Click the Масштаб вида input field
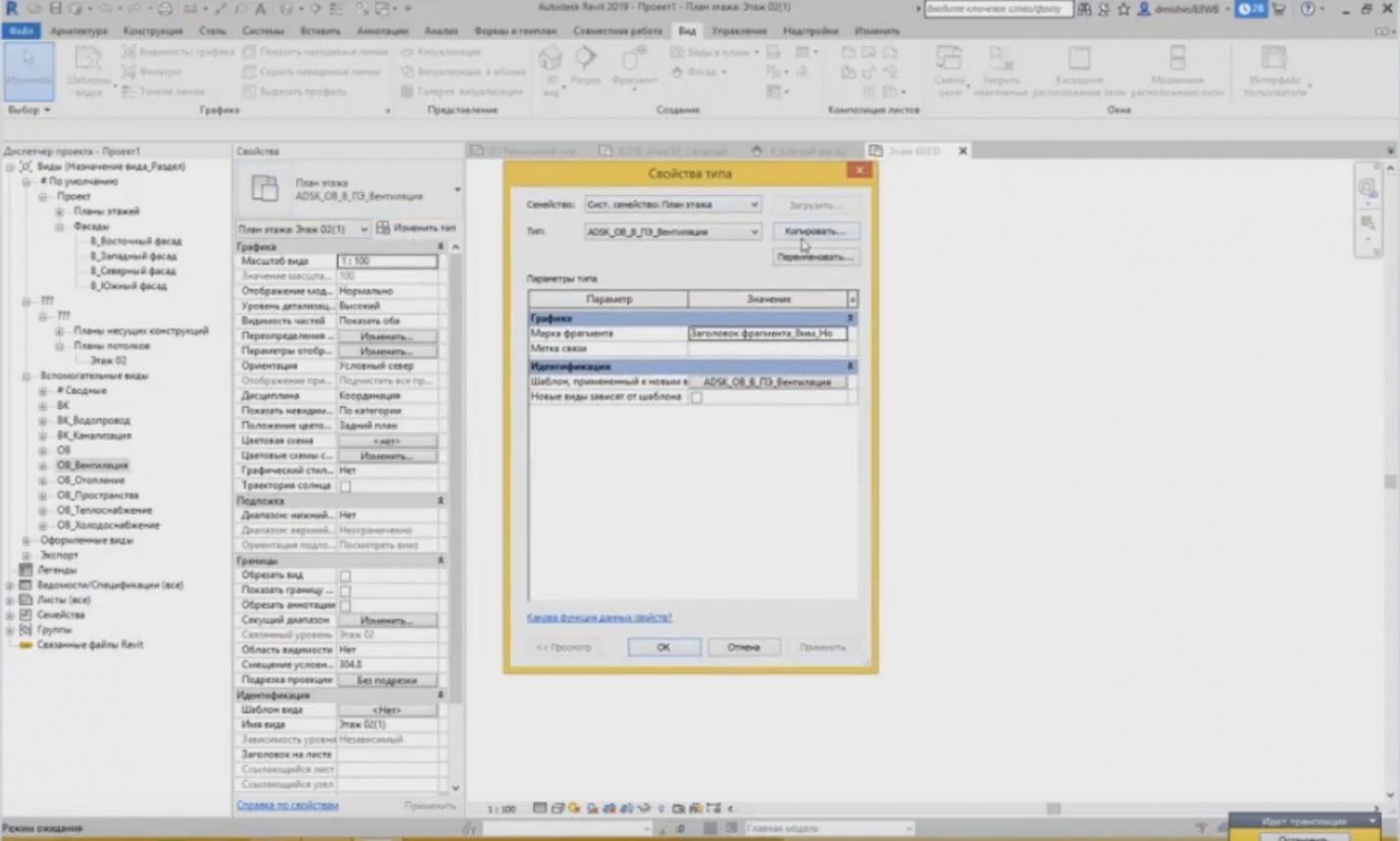Screen dimensions: 1400x841 387,261
